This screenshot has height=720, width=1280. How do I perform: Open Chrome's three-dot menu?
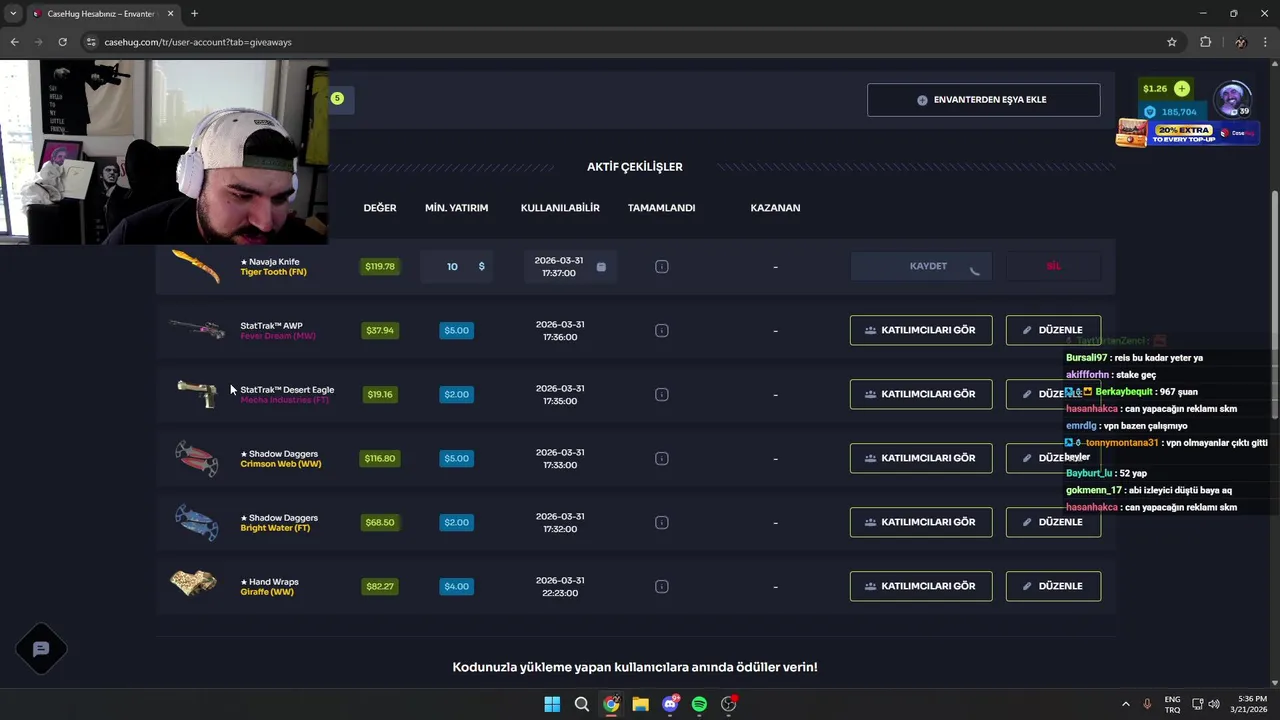pyautogui.click(x=1266, y=42)
